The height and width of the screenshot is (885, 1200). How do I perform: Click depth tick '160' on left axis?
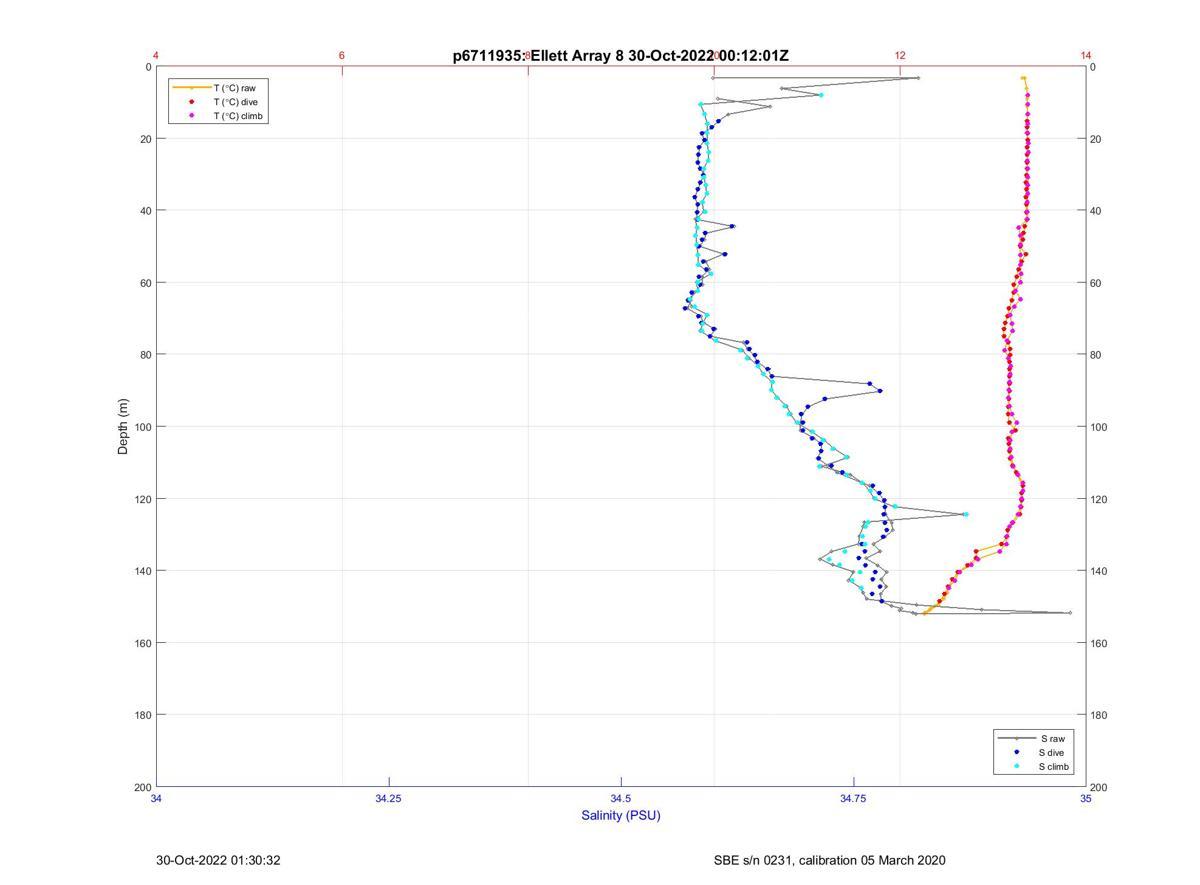coord(142,643)
